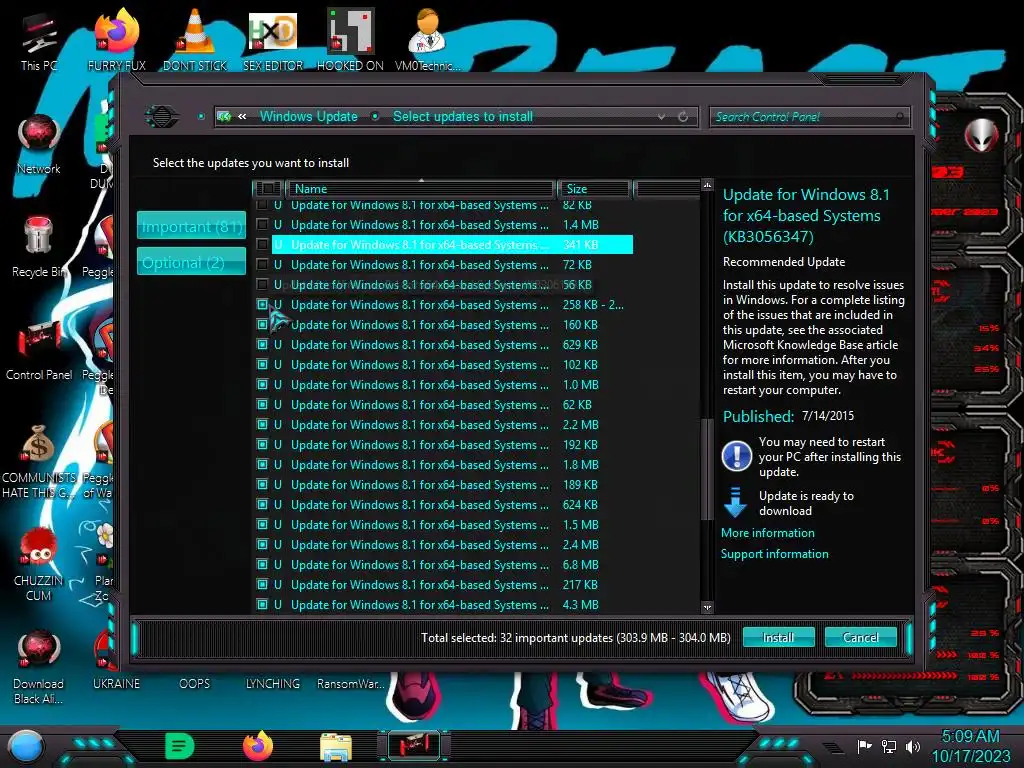Show the Important (81) updates list
1024x768 pixels.
[x=191, y=227]
